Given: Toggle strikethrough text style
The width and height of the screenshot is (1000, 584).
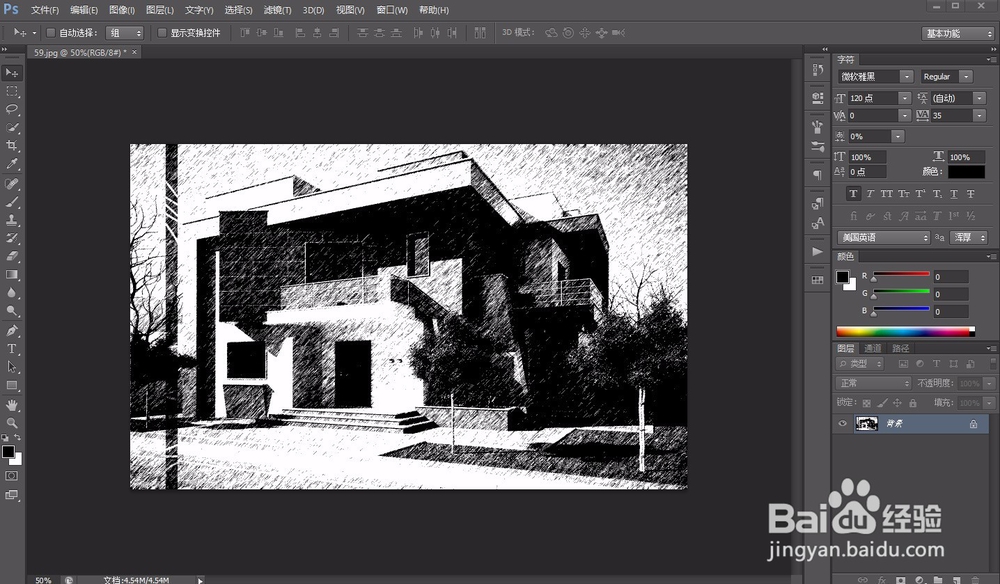Looking at the screenshot, I should click(x=971, y=194).
